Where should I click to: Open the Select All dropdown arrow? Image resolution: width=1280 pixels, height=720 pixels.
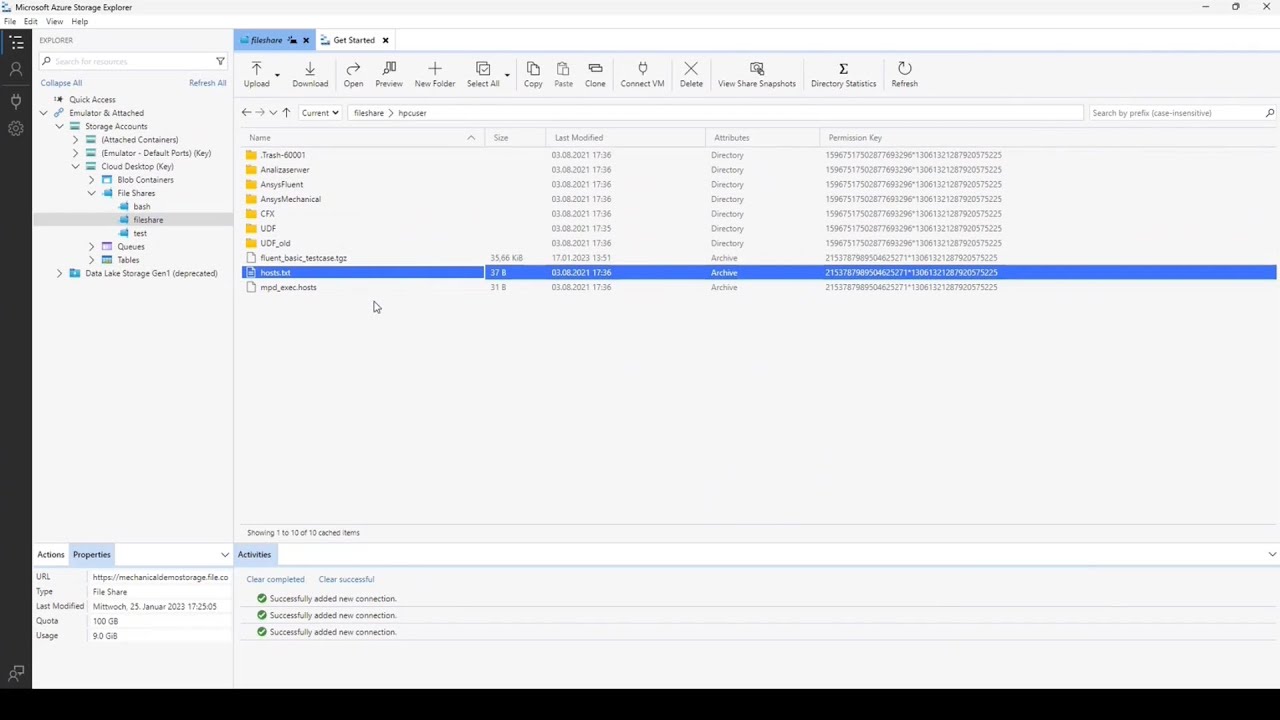coord(507,74)
